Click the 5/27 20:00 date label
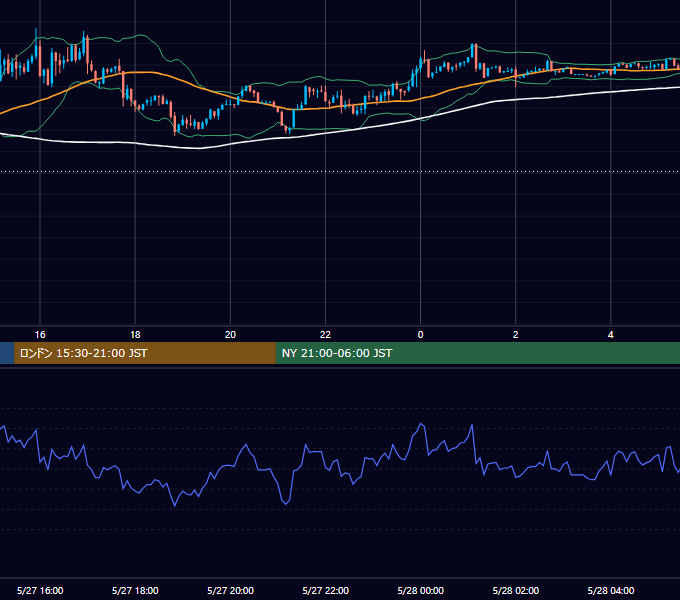 click(x=230, y=590)
